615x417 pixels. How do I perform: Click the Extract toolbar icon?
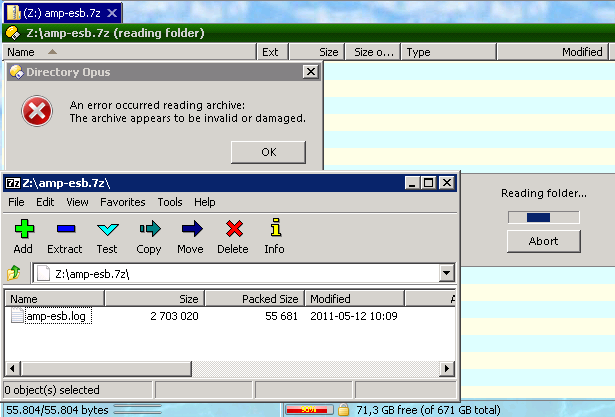point(66,229)
